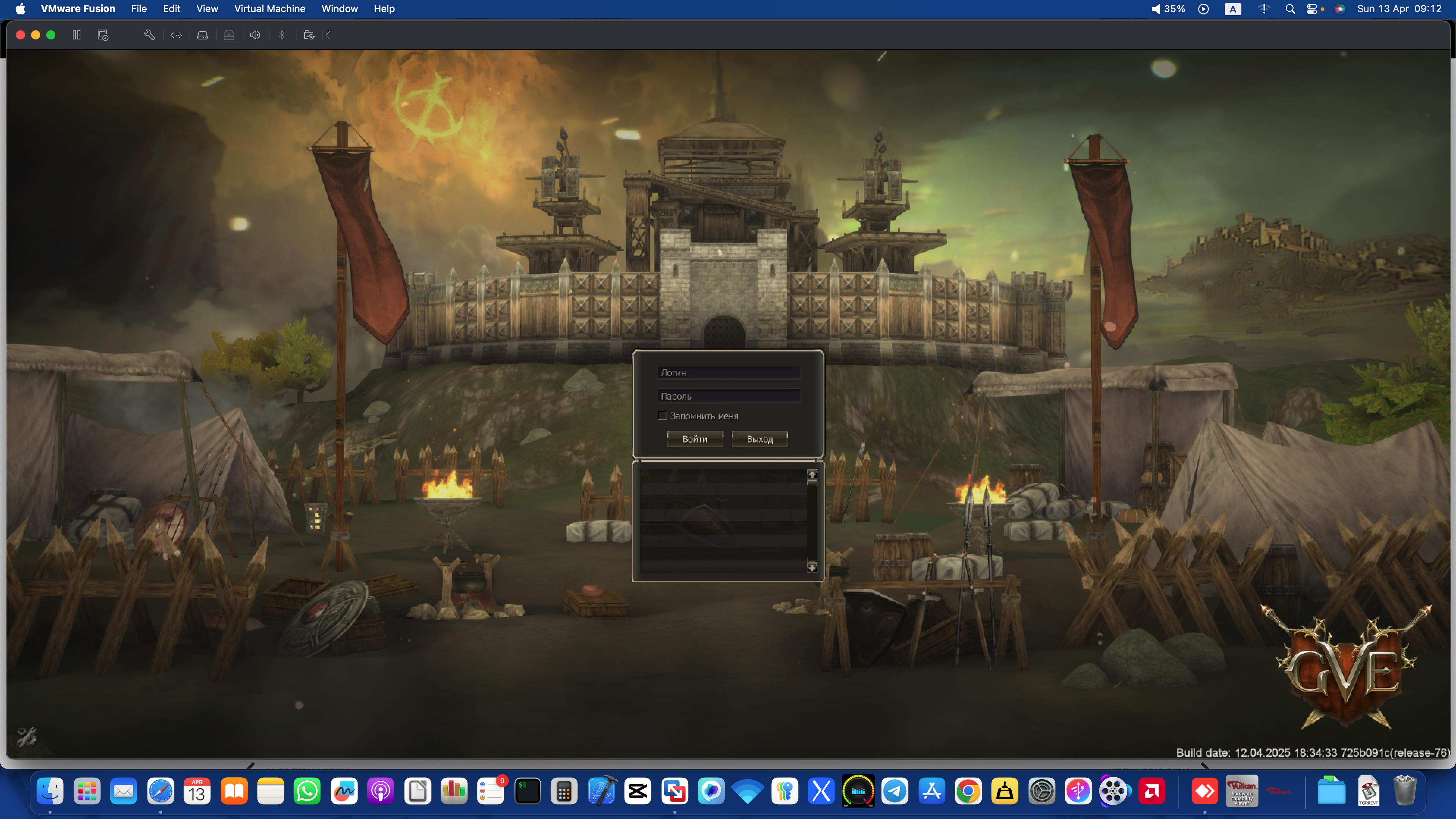This screenshot has width=1456, height=819.
Task: Open the TORRENT file in dock
Action: click(x=1368, y=791)
